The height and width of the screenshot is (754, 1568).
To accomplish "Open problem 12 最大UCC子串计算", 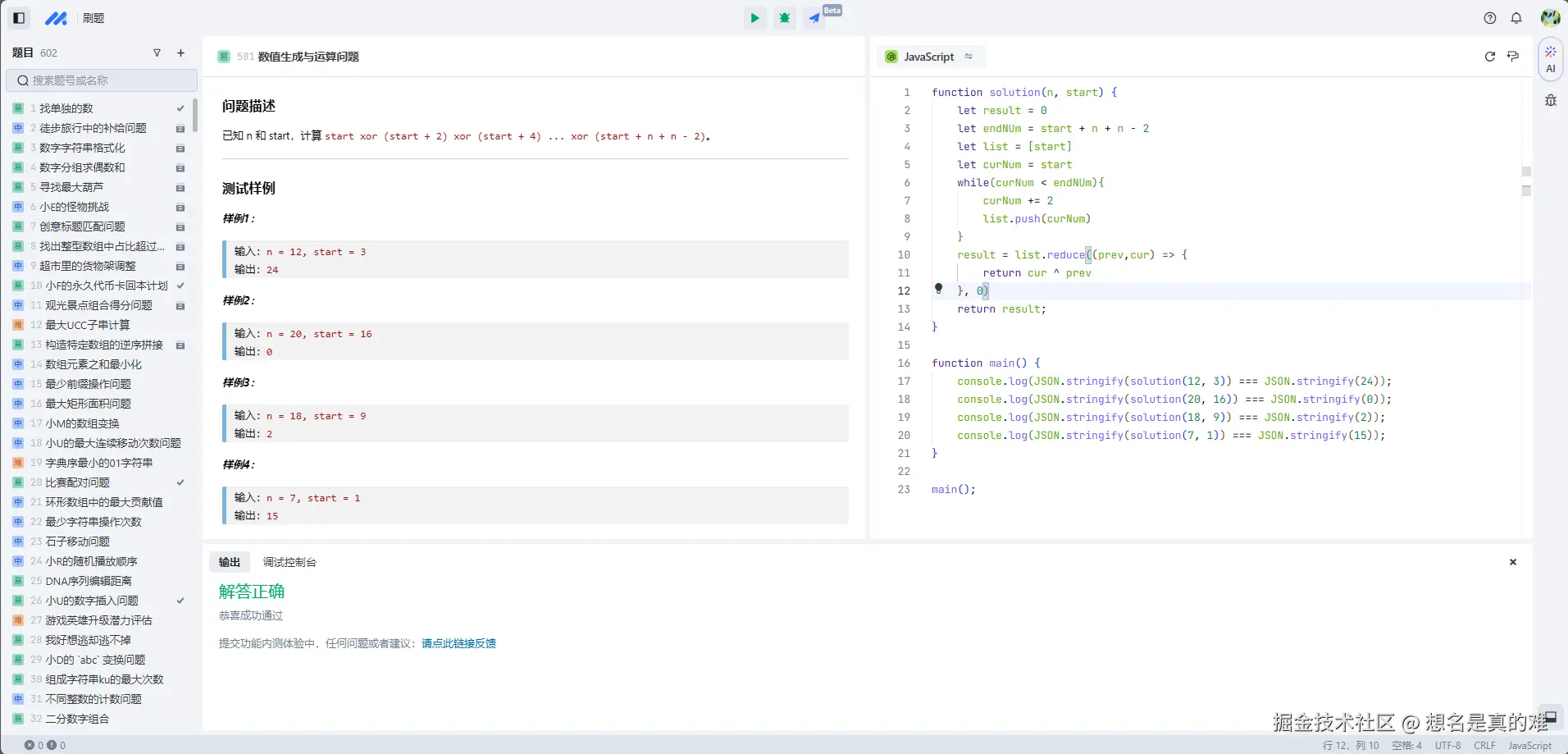I will point(87,325).
